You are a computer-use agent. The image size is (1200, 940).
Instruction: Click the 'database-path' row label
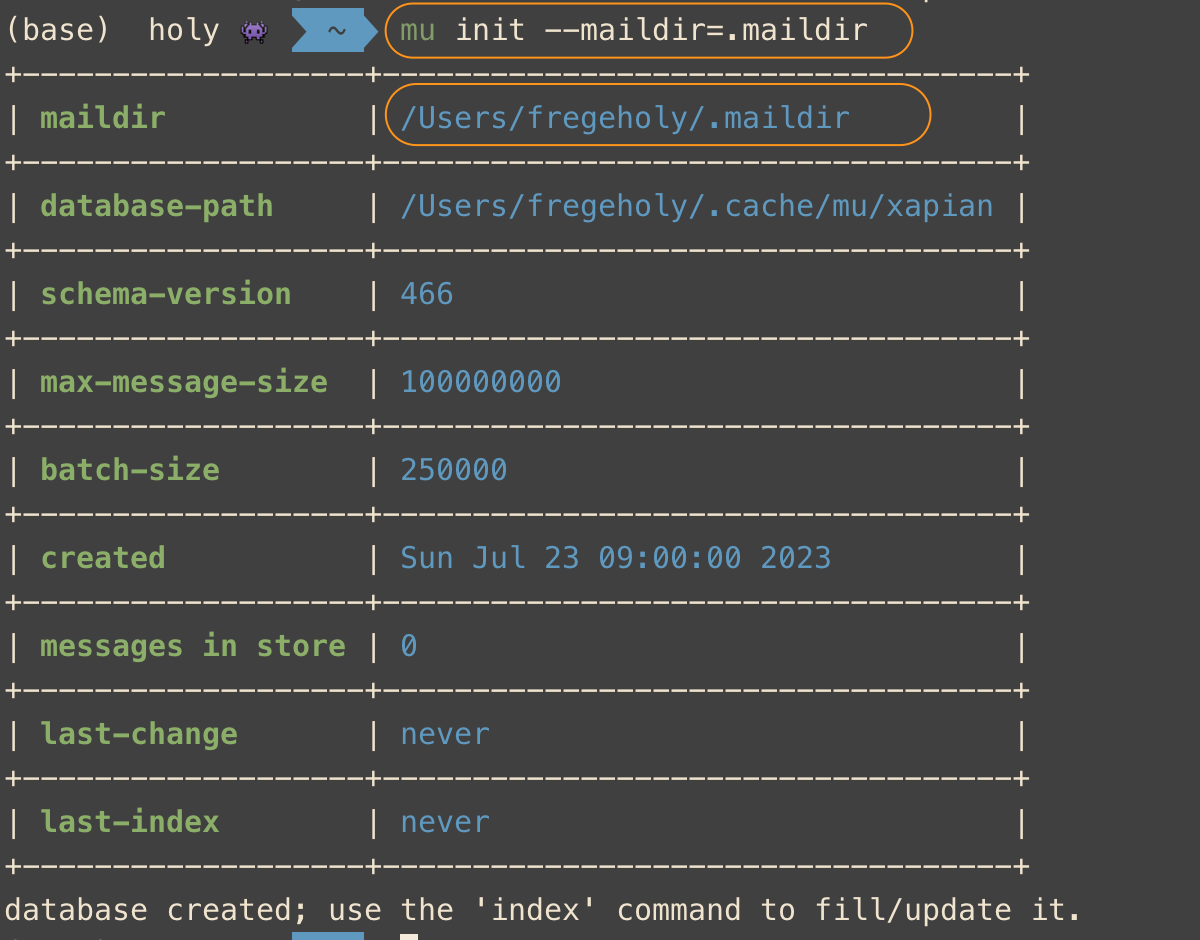click(x=156, y=206)
